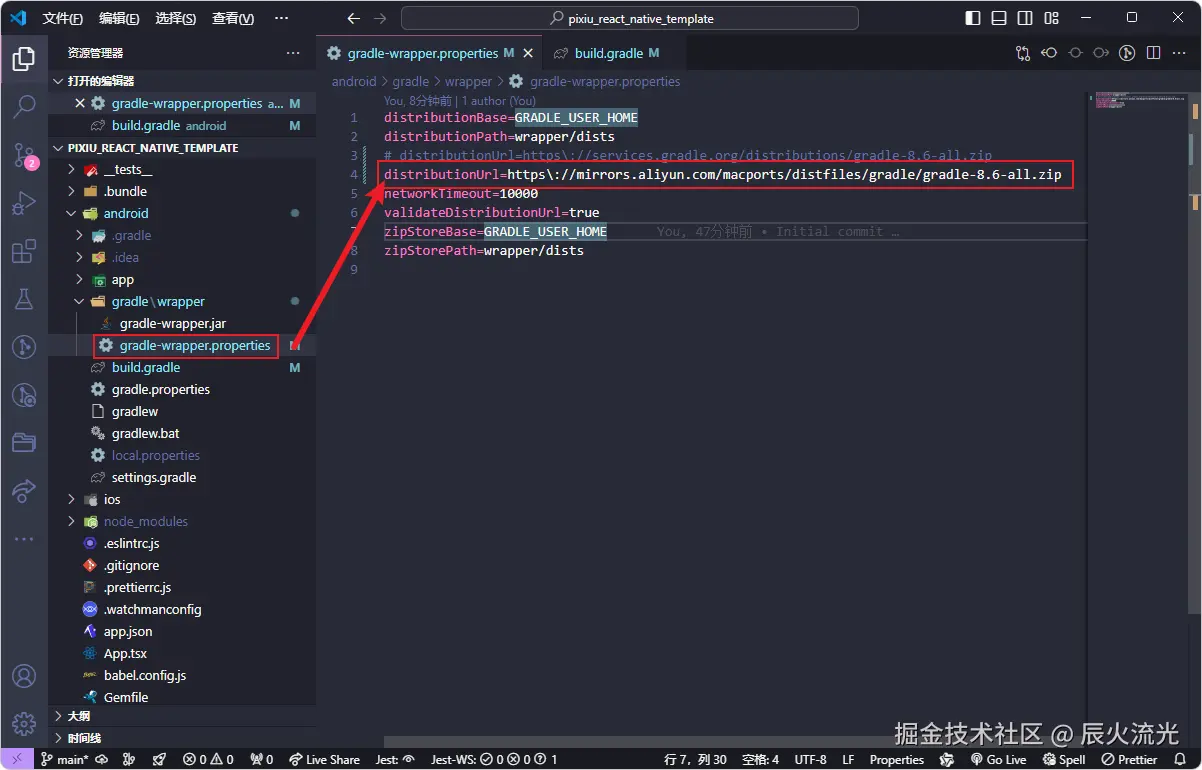The image size is (1202, 770).
Task: Toggle Primary Side Bar visibility
Action: tap(973, 18)
